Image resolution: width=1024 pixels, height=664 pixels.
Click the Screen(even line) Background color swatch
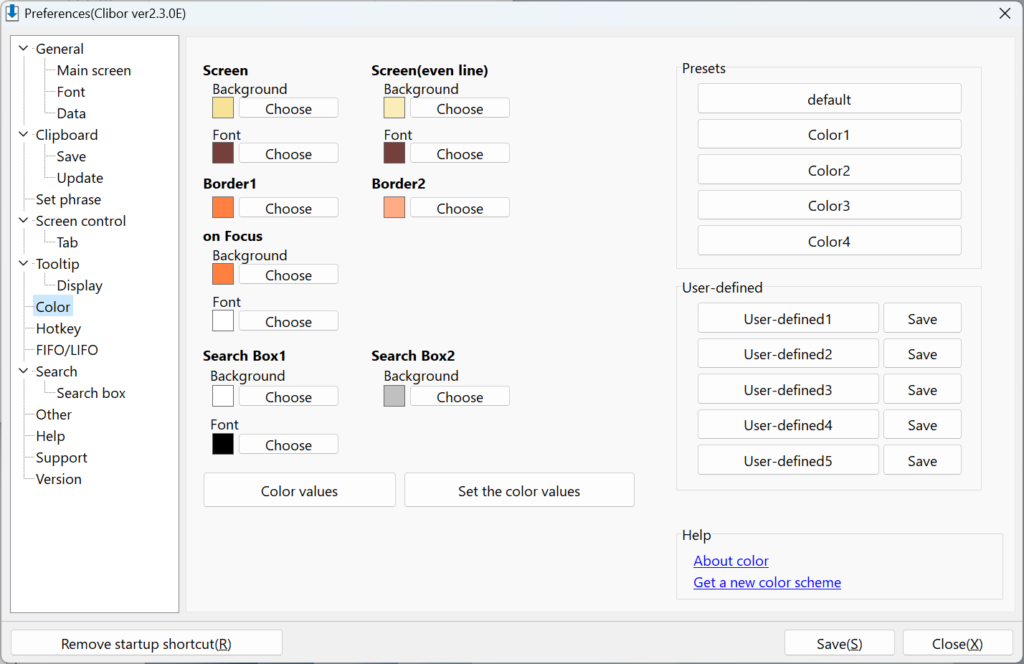394,108
